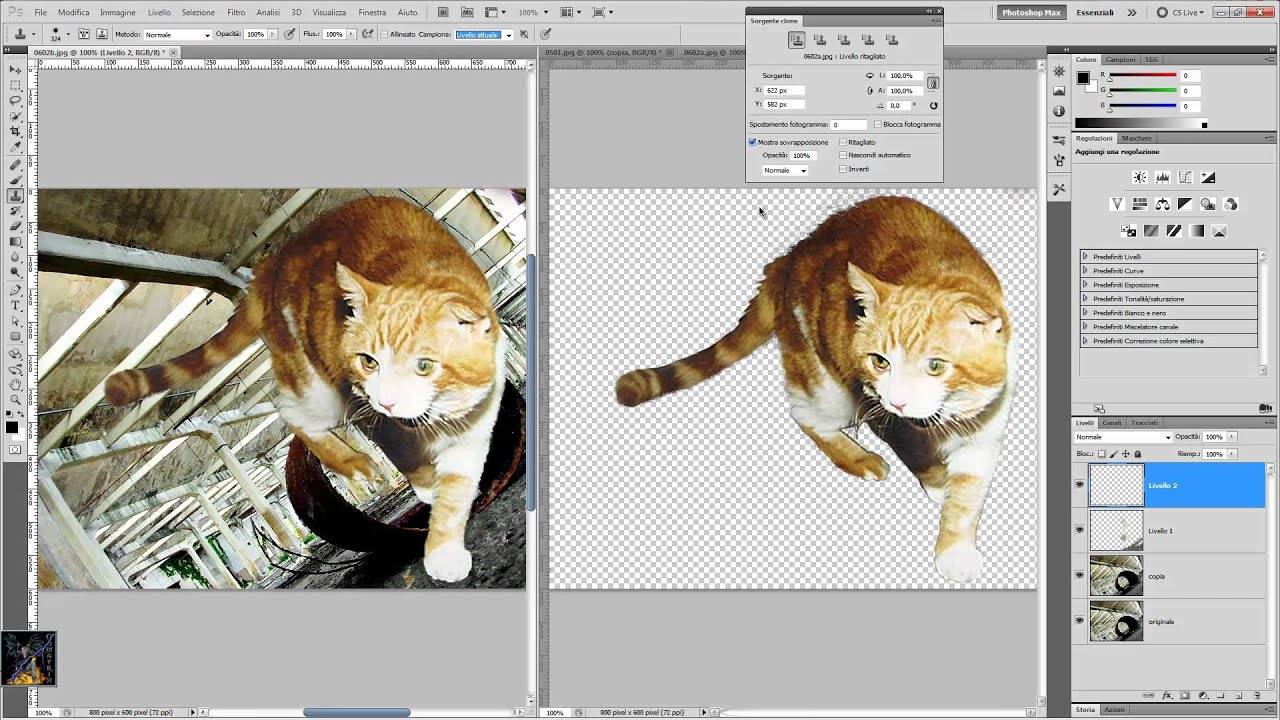Screen dimensions: 1280x720
Task: Select the copia layer thumbnail
Action: [1116, 576]
